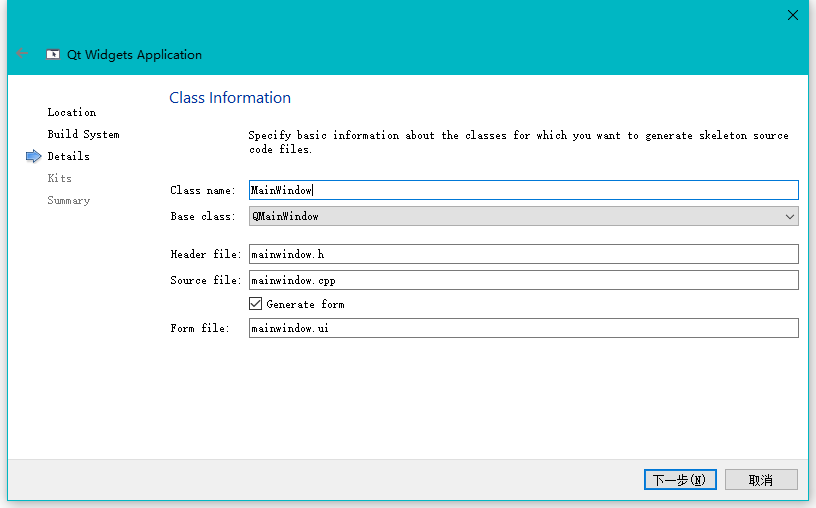Select the Details wizard step
The image size is (816, 508).
point(68,156)
